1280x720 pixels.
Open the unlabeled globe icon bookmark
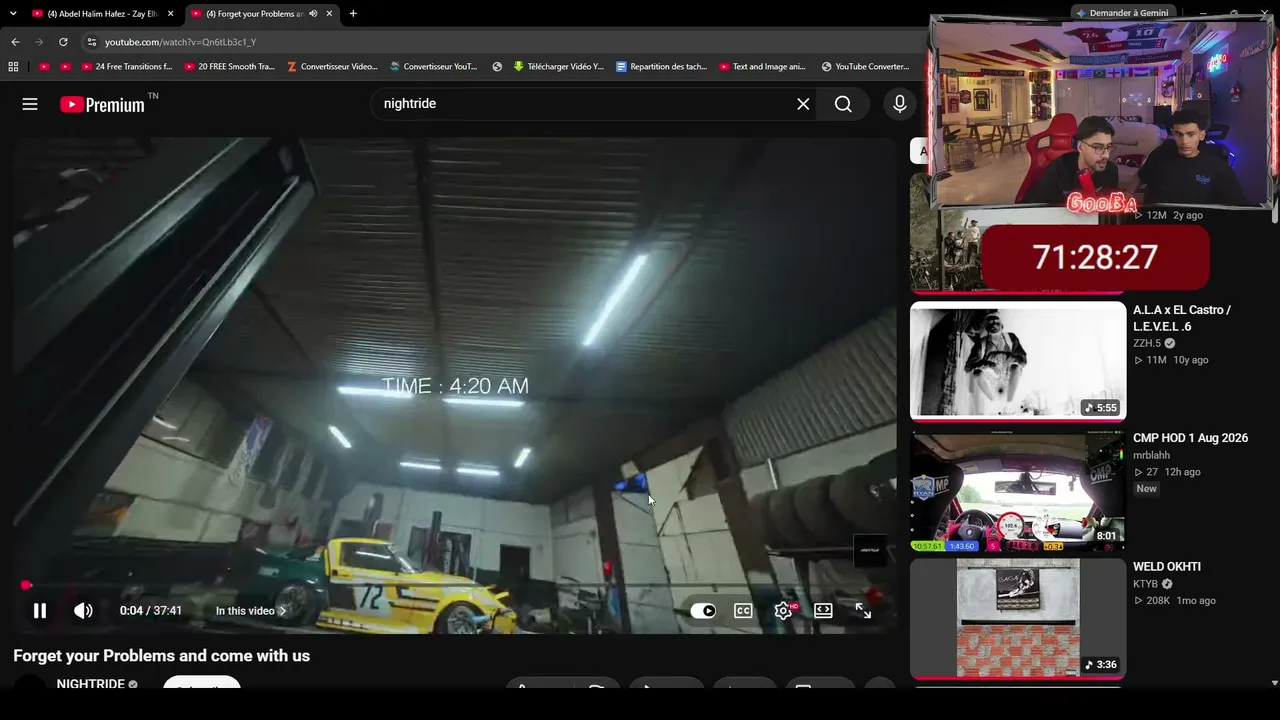click(497, 67)
